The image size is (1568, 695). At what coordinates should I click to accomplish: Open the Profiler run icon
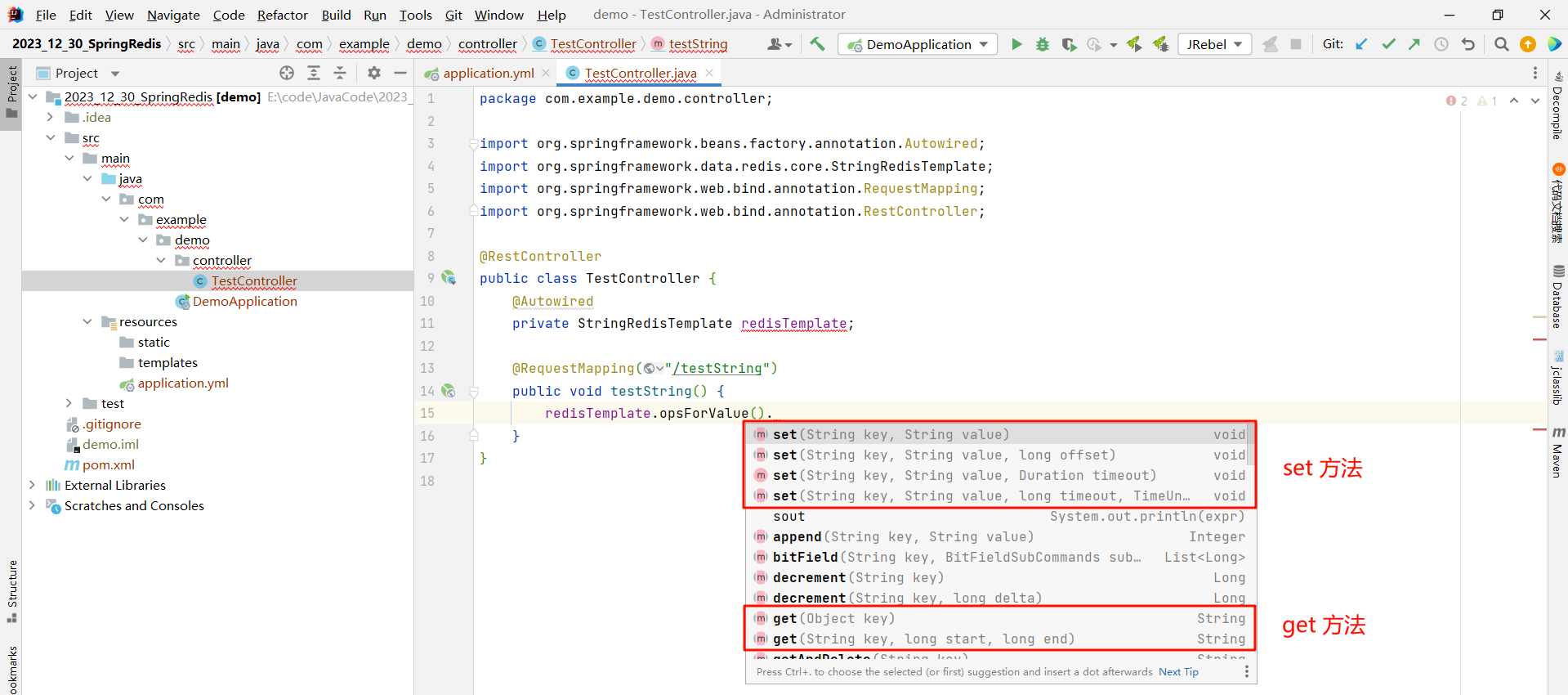tap(1095, 44)
